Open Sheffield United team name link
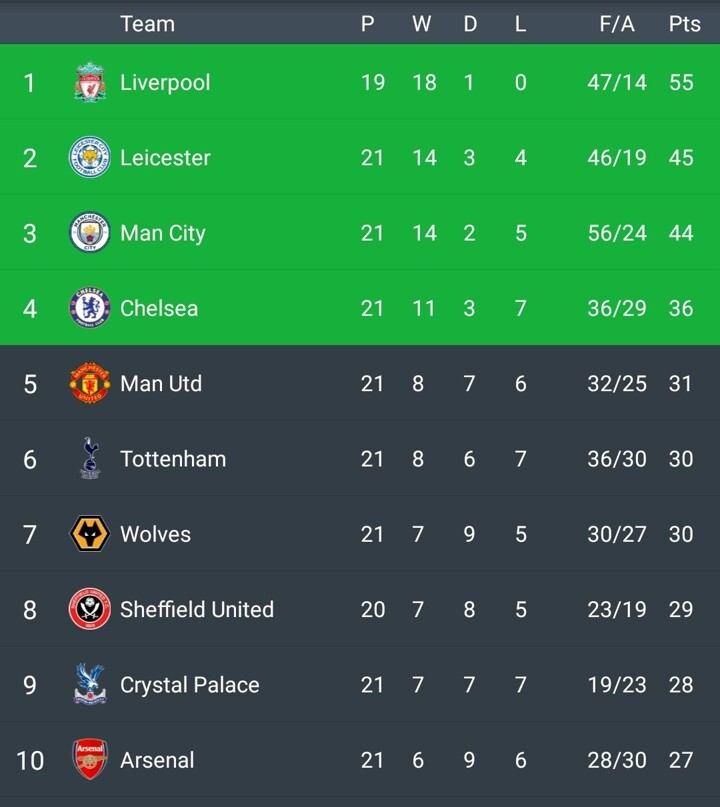The image size is (720, 807). [197, 609]
